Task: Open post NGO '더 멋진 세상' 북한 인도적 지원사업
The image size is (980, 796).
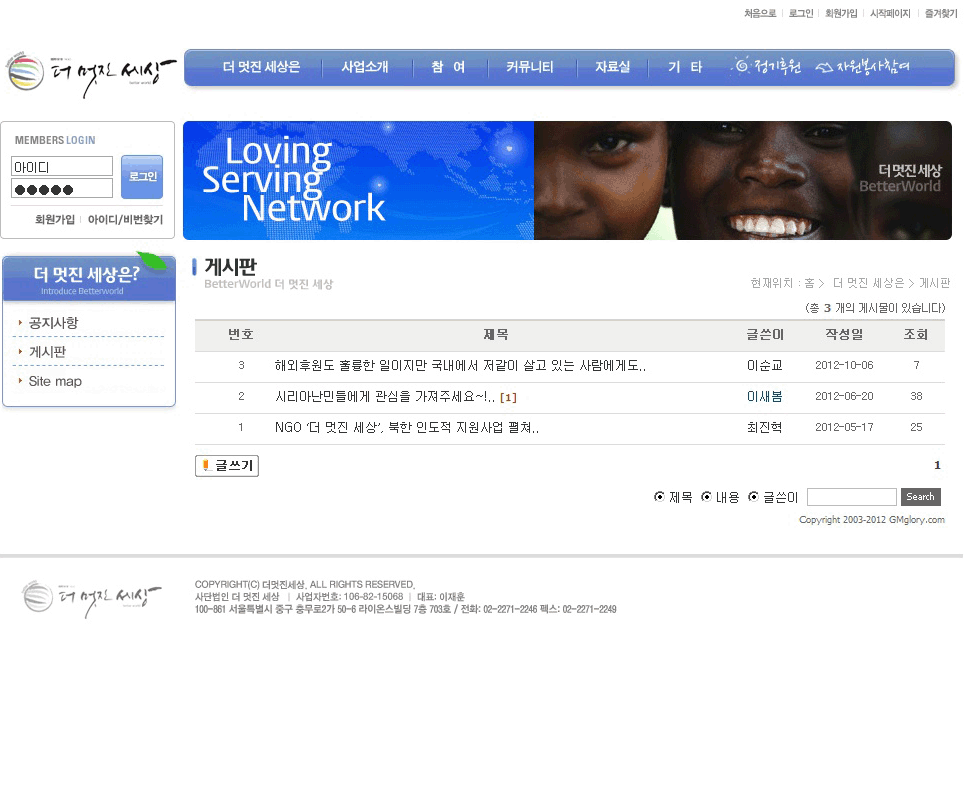Action: [406, 427]
